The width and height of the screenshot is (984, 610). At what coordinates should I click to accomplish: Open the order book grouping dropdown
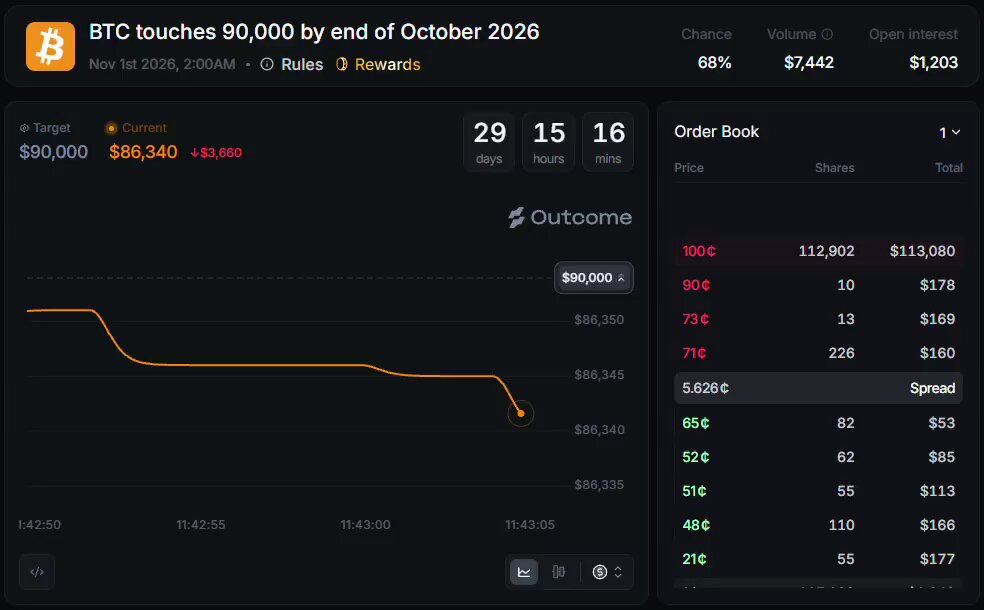tap(949, 132)
